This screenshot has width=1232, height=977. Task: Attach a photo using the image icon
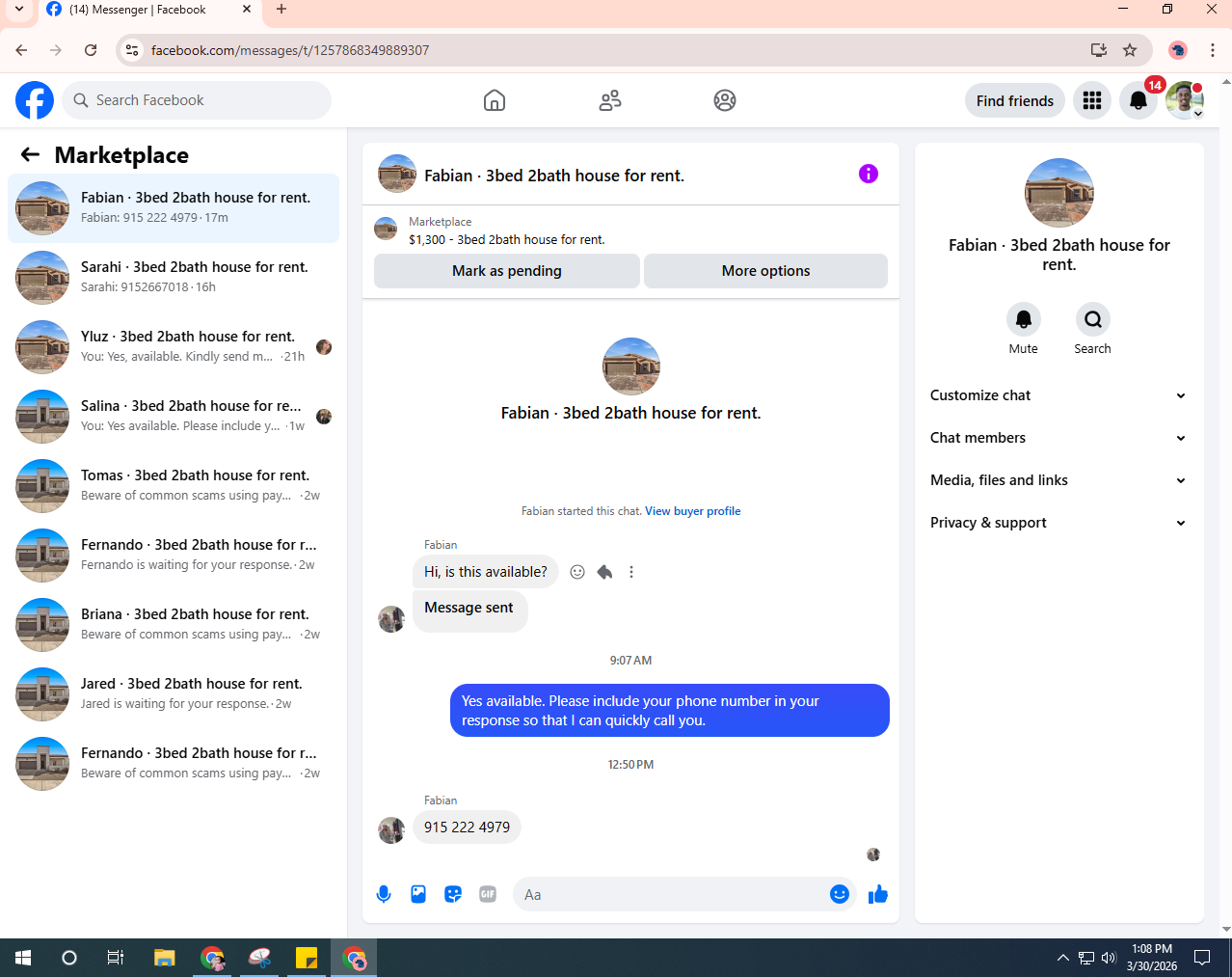pos(418,894)
